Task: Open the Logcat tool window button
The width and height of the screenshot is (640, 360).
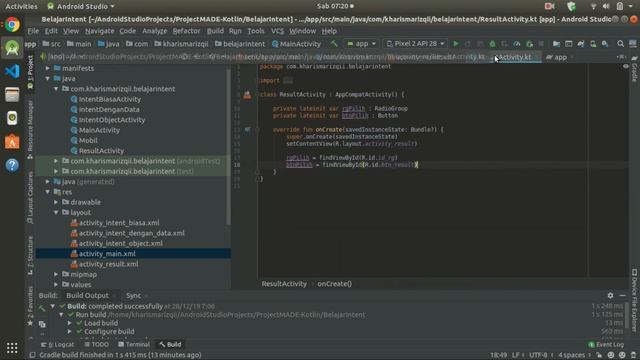Action: click(x=58, y=344)
